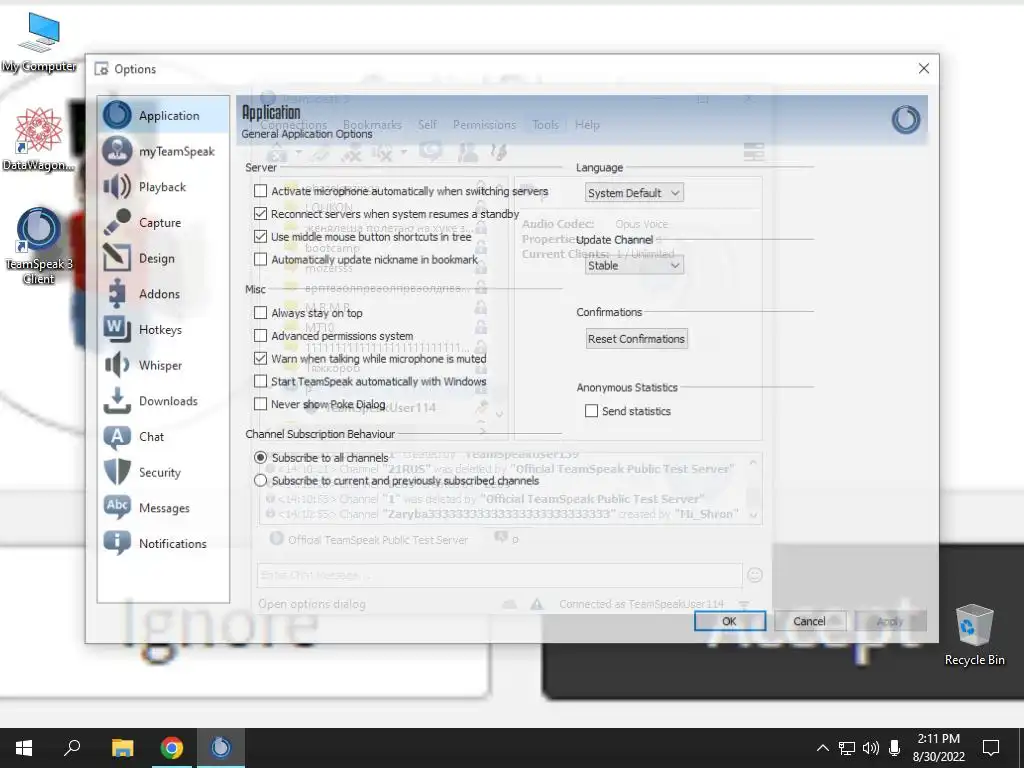1024x768 pixels.
Task: Uncheck Warn when talking while microphone is muted
Action: point(261,359)
